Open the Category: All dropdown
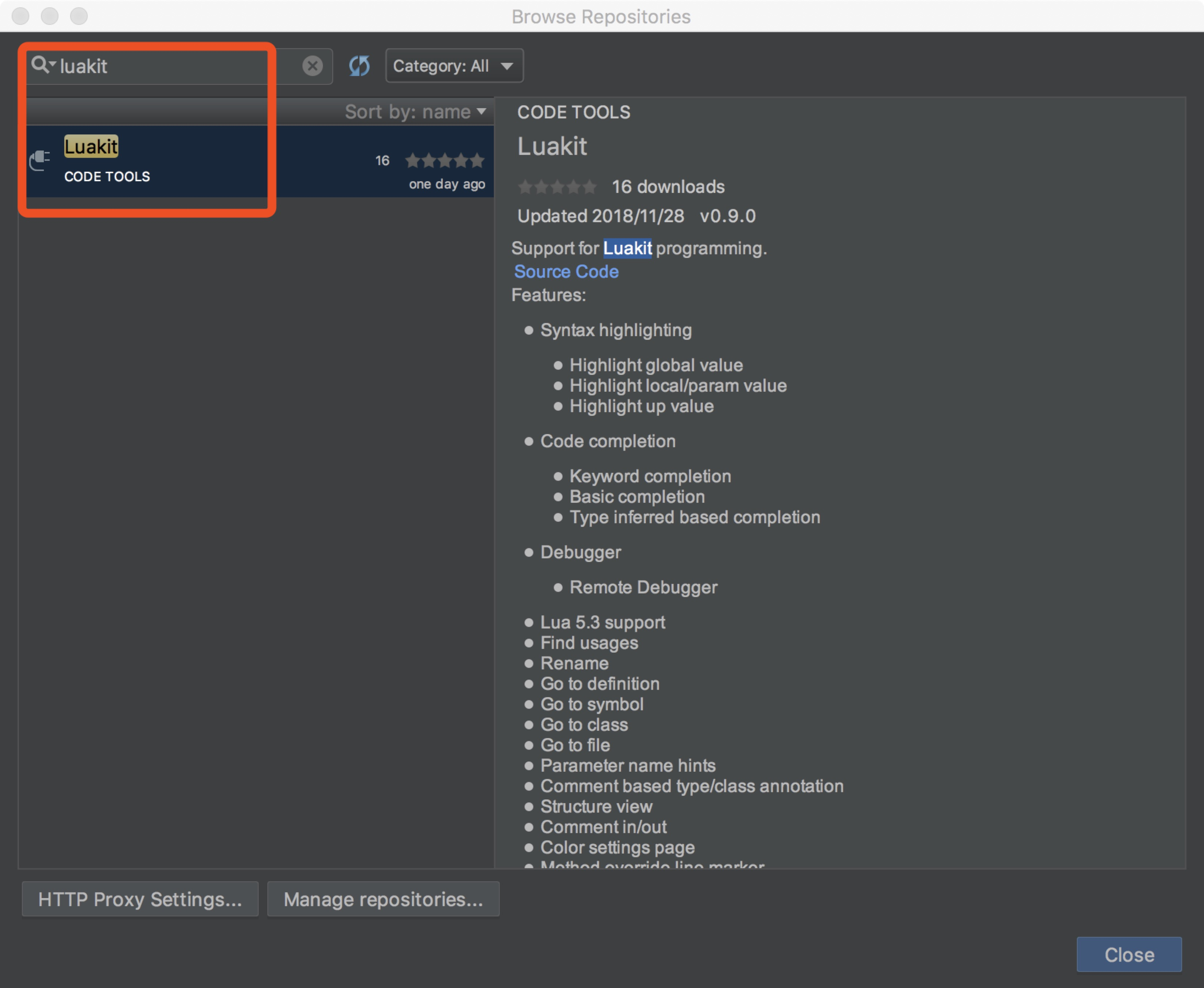This screenshot has width=1204, height=988. pos(454,66)
